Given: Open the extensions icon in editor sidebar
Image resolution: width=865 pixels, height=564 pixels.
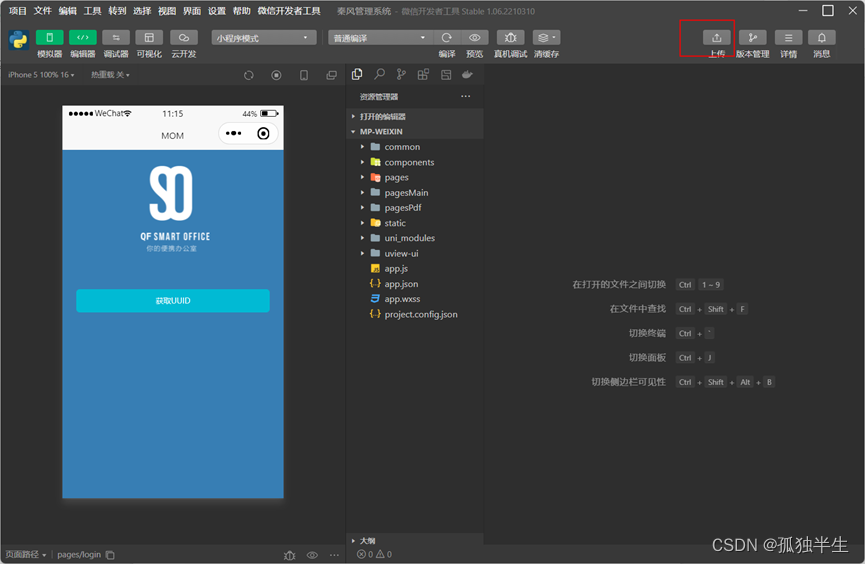Looking at the screenshot, I should pyautogui.click(x=423, y=74).
